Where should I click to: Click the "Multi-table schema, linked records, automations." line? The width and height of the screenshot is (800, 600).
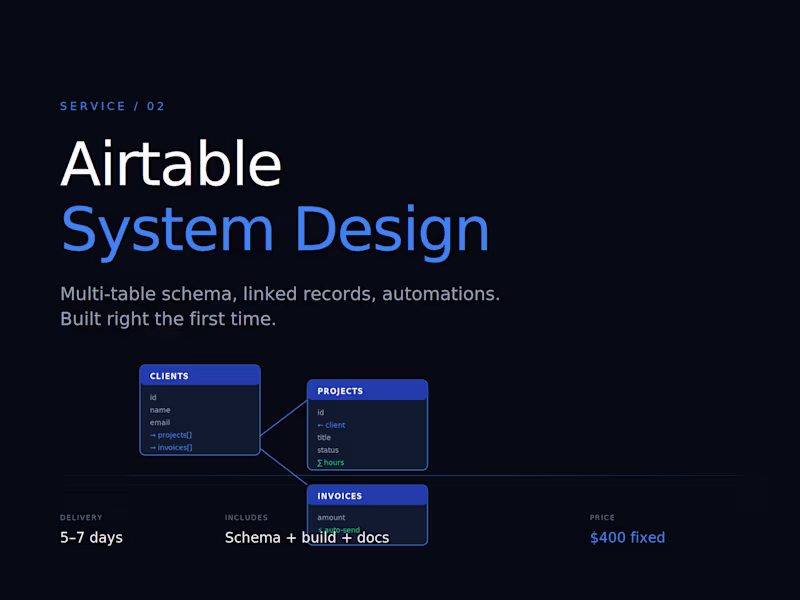click(280, 294)
